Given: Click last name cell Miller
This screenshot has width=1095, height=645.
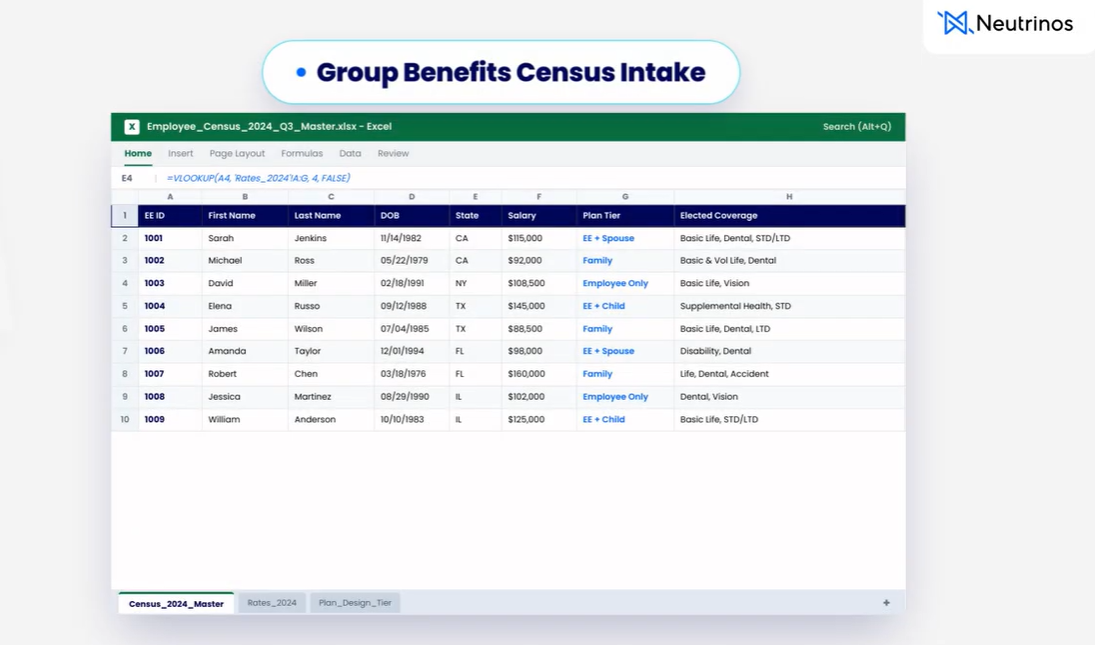Looking at the screenshot, I should click(331, 283).
